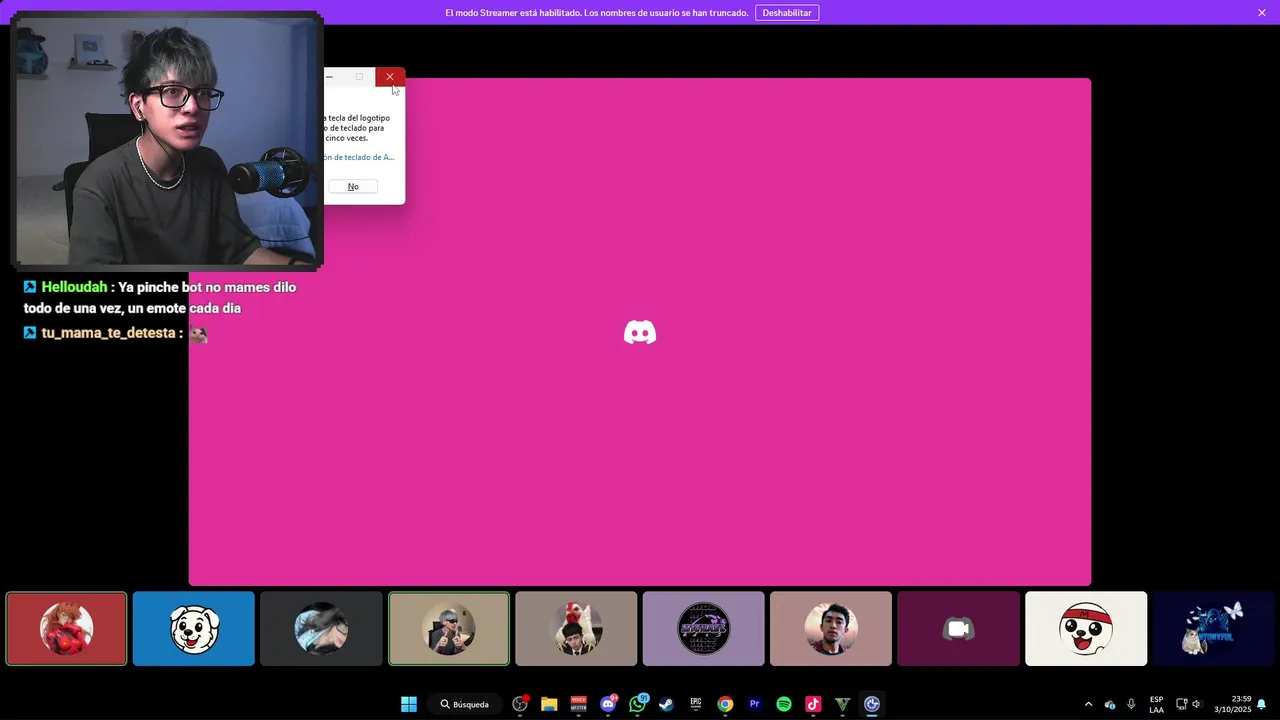Viewport: 1280px width, 720px height.
Task: Open Discord from the taskbar
Action: [x=608, y=704]
